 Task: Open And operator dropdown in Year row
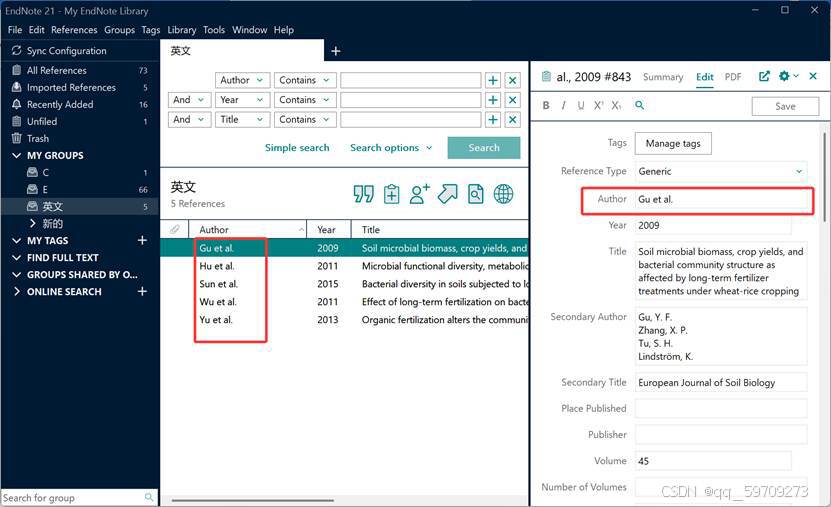point(189,100)
